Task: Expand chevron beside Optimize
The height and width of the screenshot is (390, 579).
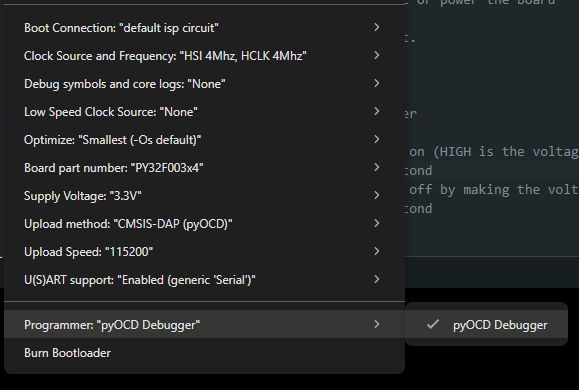Action: pos(377,139)
